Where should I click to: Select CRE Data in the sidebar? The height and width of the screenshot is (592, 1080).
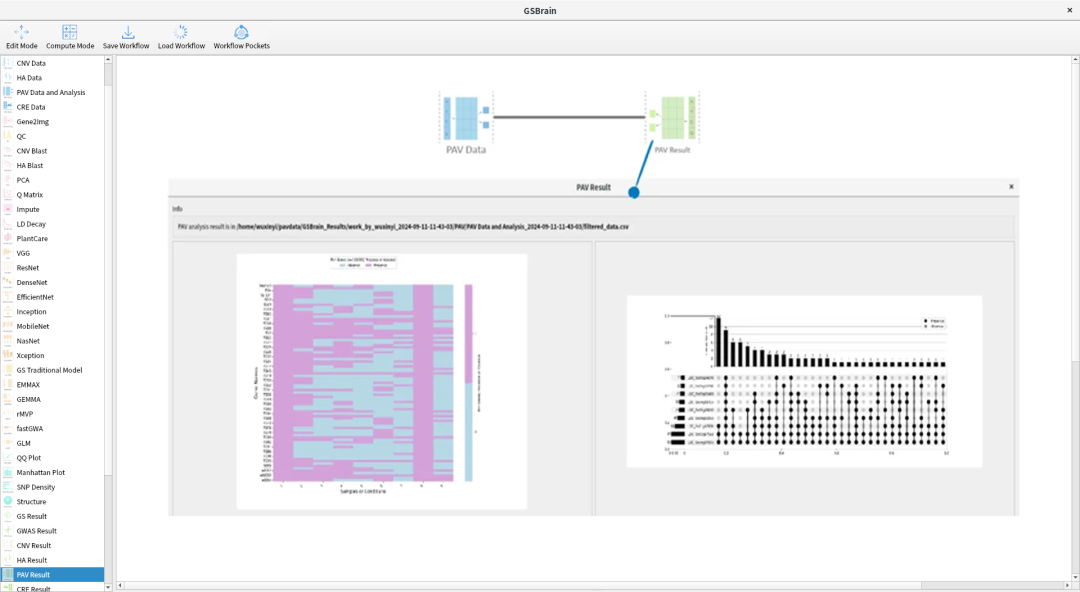(52, 107)
